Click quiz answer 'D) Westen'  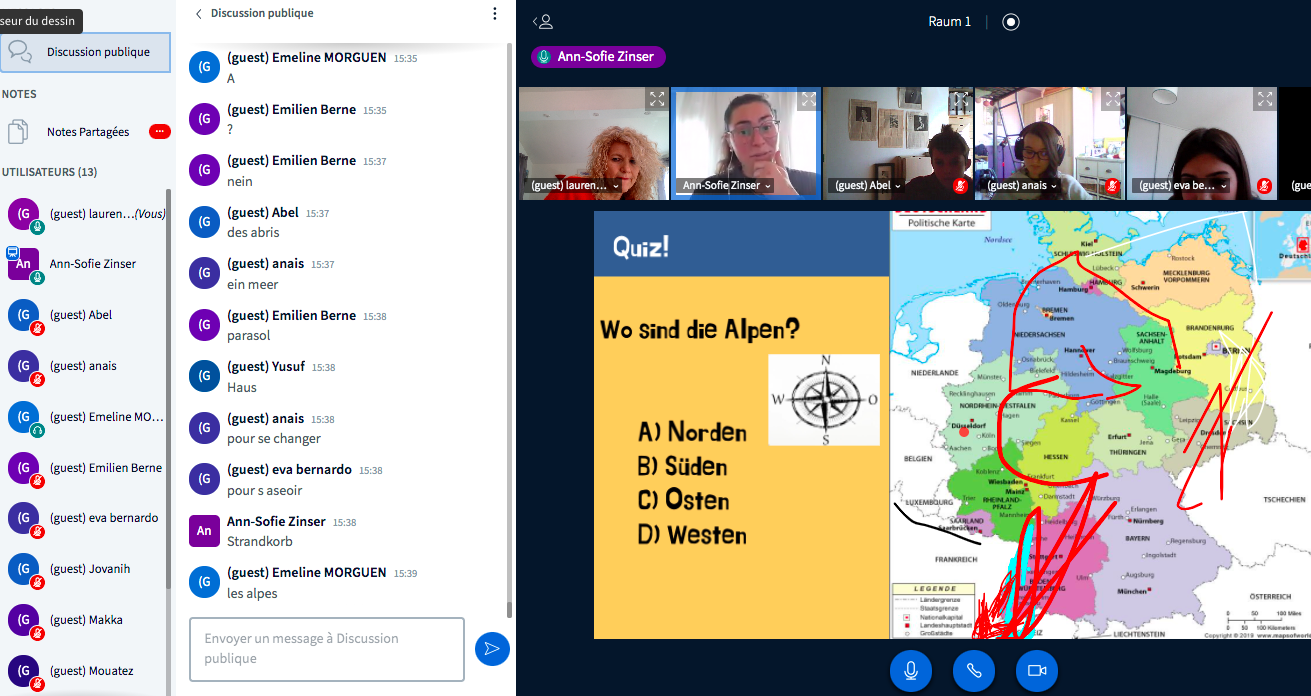tap(692, 535)
